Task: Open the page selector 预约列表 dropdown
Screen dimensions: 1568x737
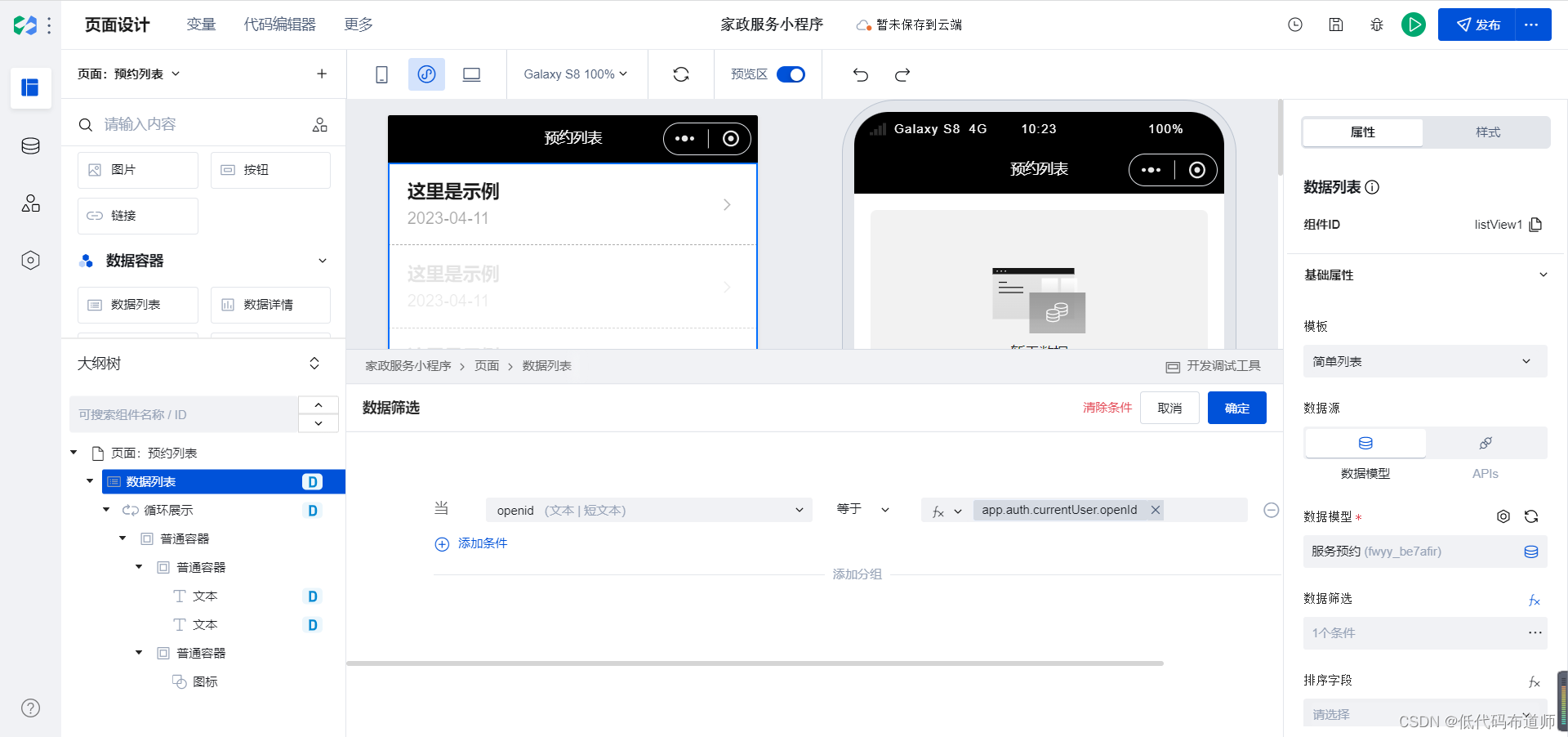Action: [x=128, y=74]
